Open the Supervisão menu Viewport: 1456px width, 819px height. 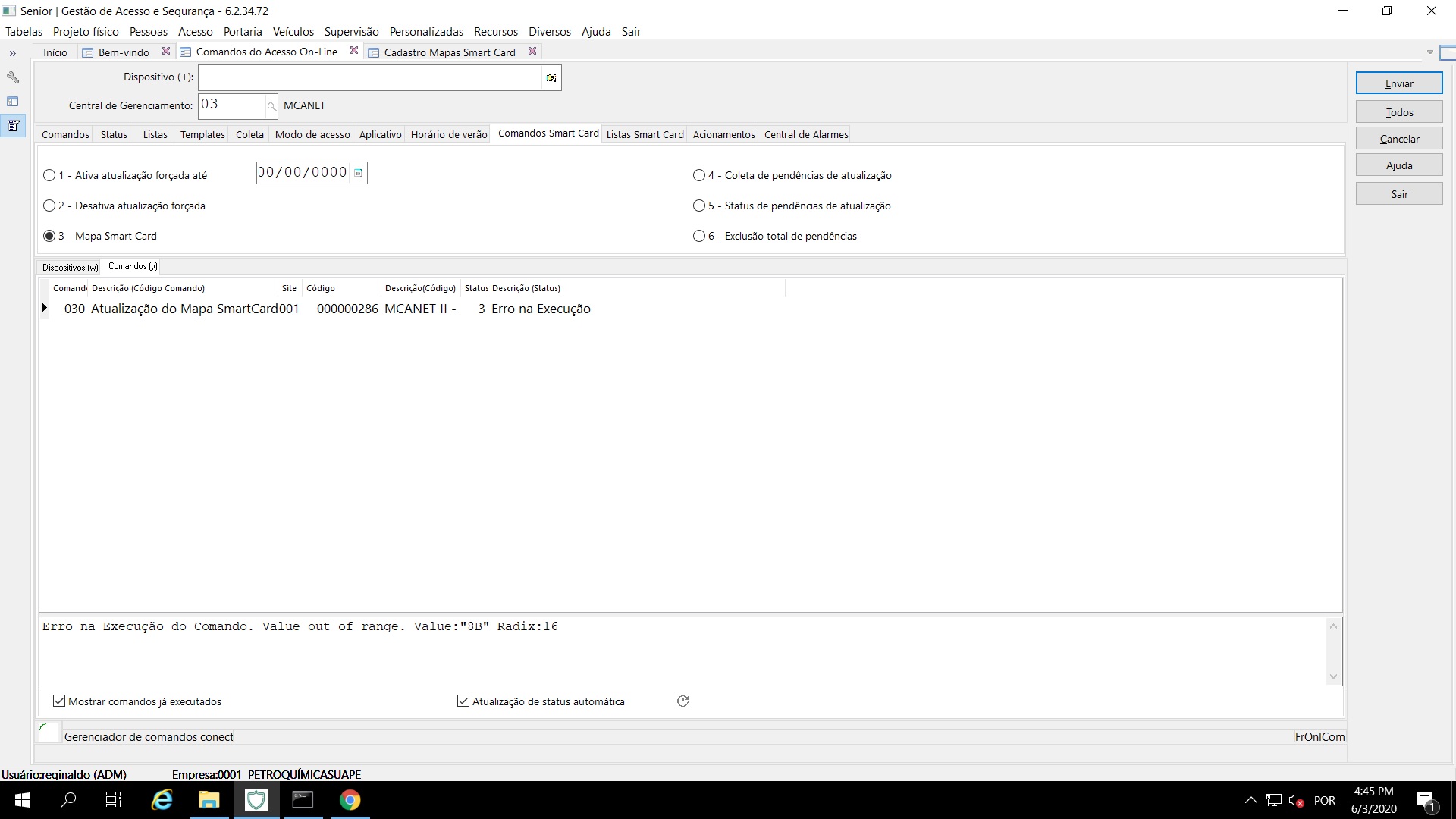coord(351,32)
